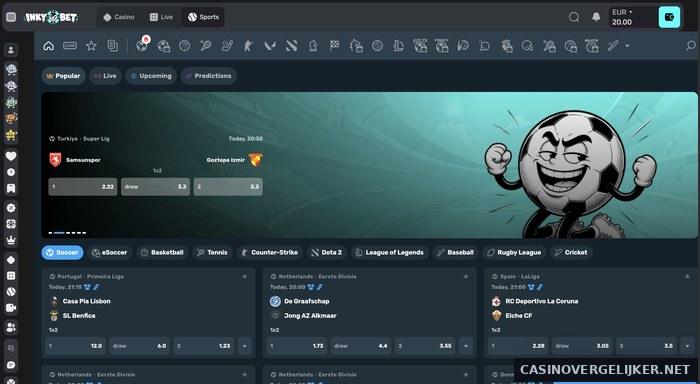
Task: Expand more markets for Casa Pia vs Benfica
Action: pyautogui.click(x=245, y=346)
